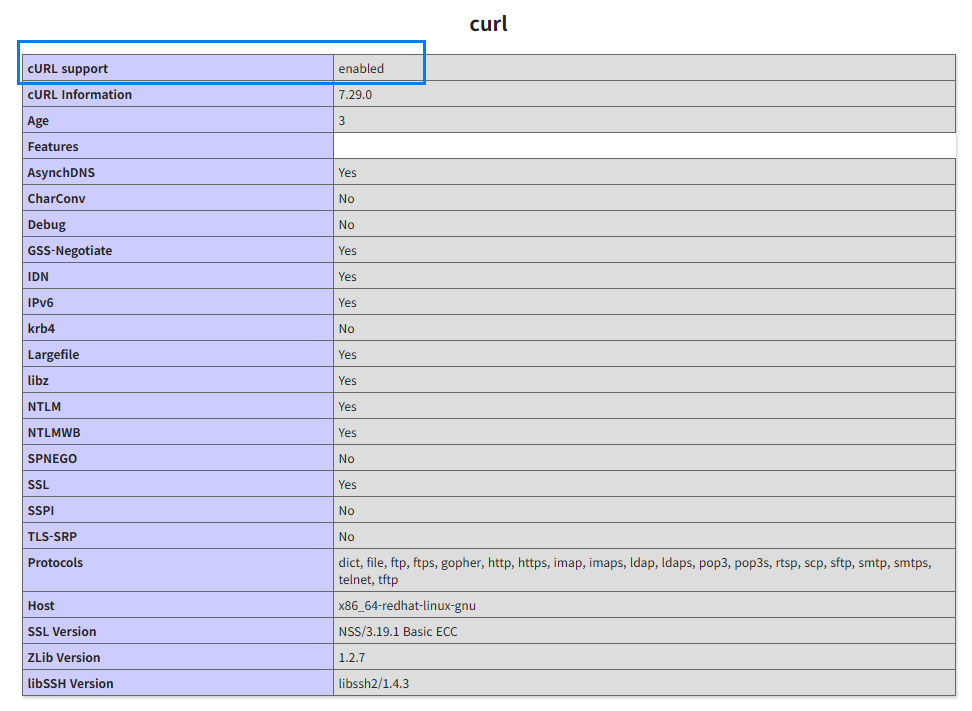Click the 'No' value beside Debug
The width and height of the screenshot is (972, 711).
coord(346,225)
